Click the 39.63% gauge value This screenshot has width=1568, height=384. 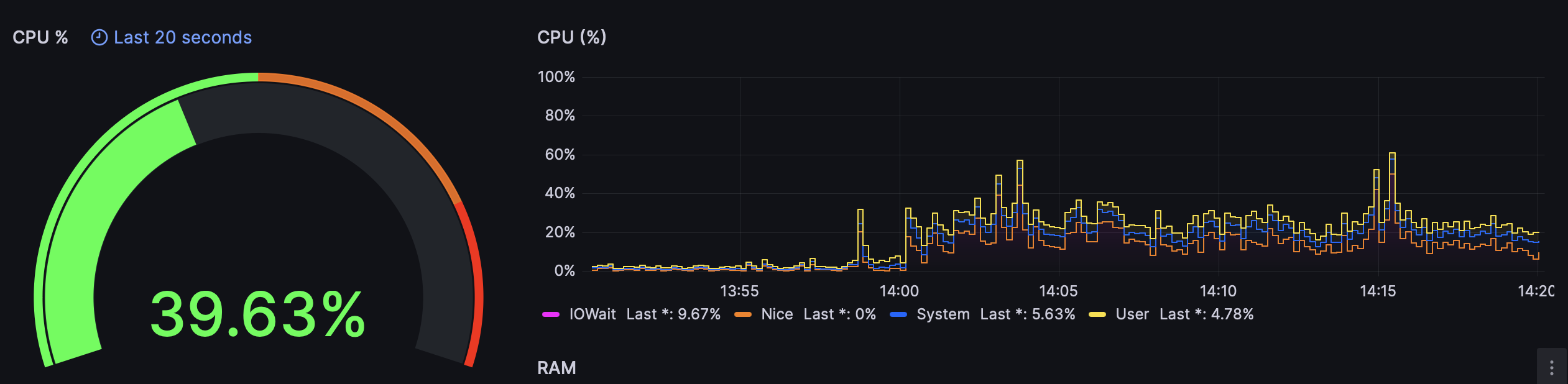coord(257,314)
